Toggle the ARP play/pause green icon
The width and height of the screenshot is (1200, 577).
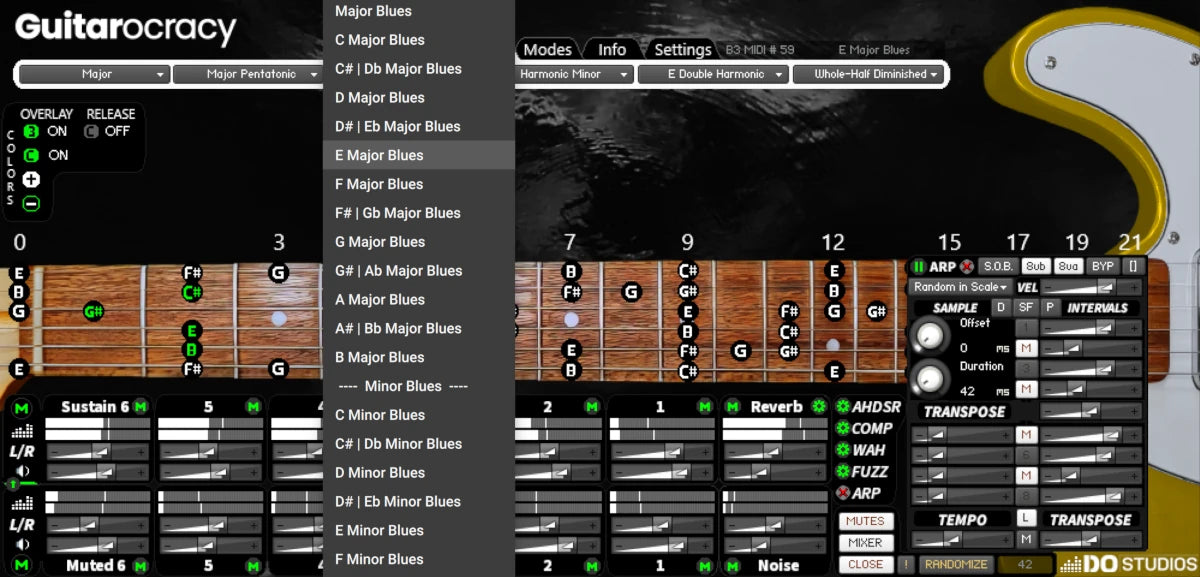click(x=918, y=267)
